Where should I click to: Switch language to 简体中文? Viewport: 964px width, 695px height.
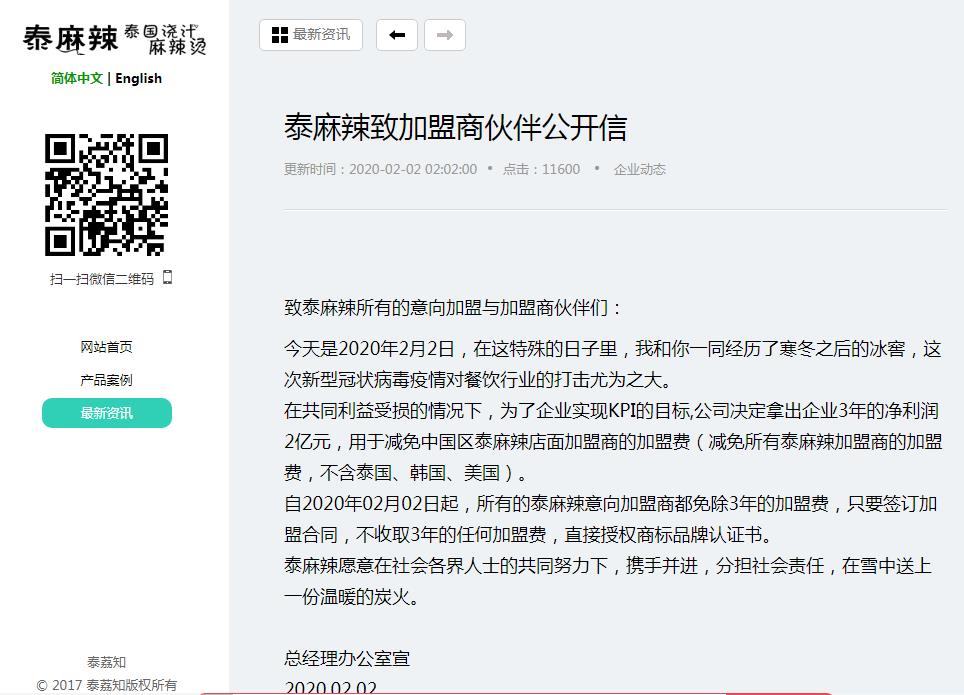pos(77,79)
